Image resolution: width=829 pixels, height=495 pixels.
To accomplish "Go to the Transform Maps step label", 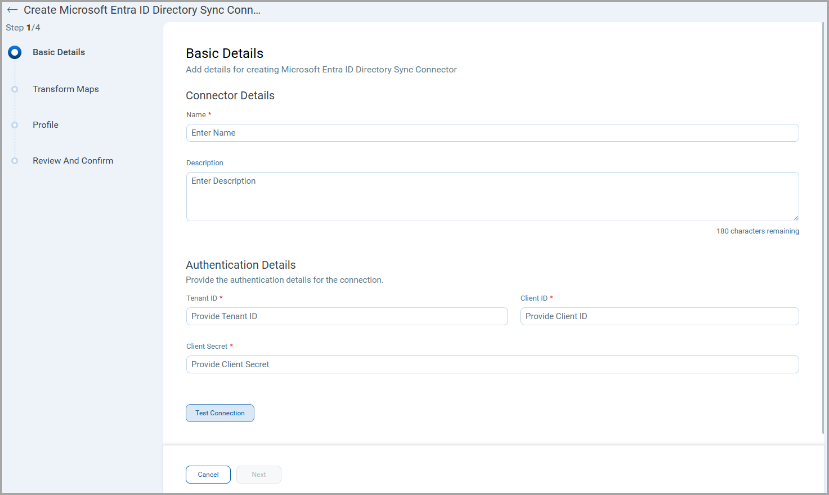I will pos(65,89).
